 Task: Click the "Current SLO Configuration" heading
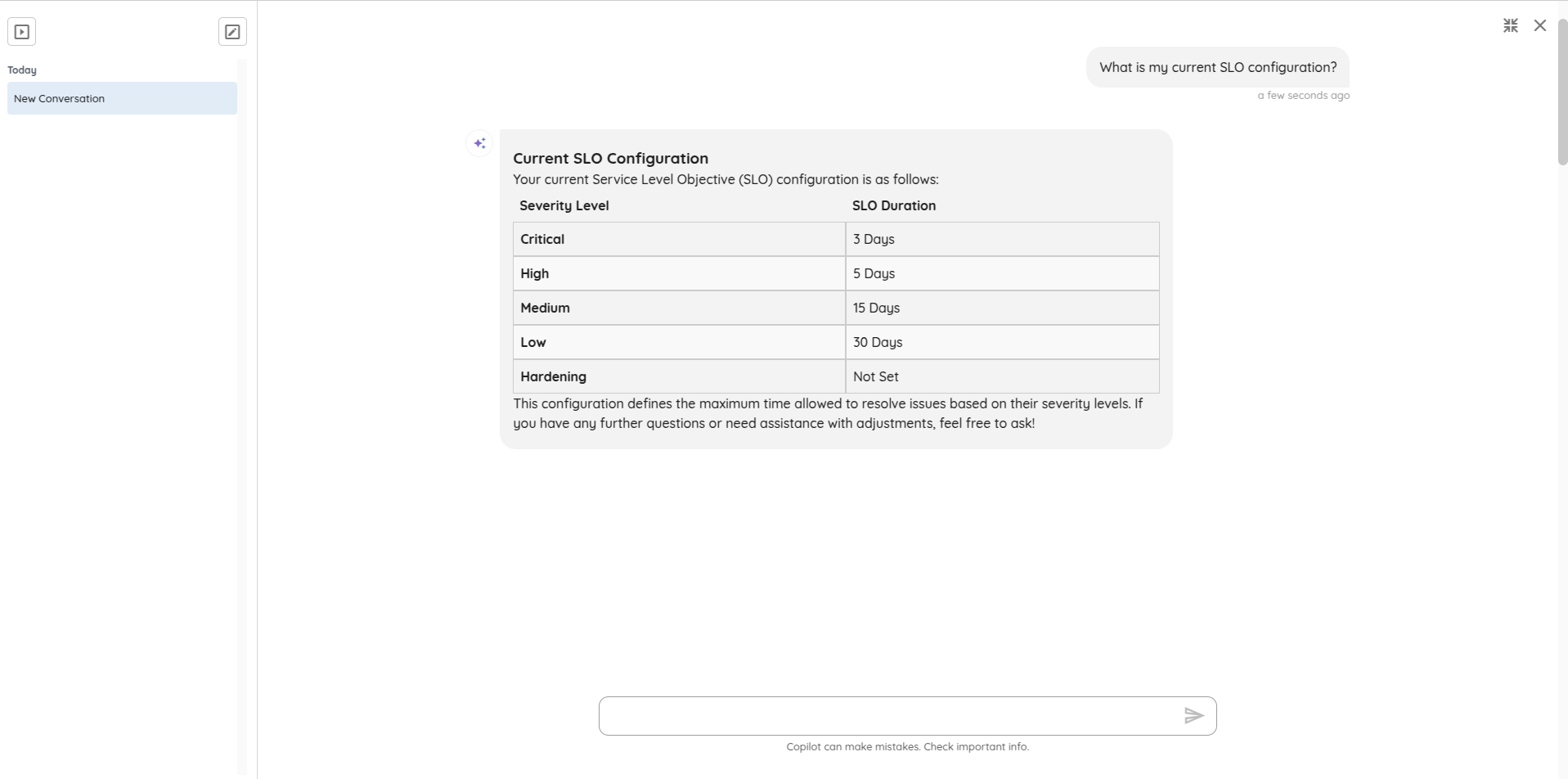(x=610, y=158)
